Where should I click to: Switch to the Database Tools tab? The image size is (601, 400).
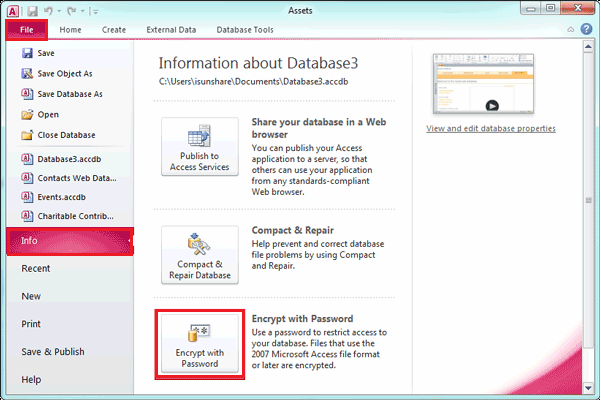(x=245, y=30)
